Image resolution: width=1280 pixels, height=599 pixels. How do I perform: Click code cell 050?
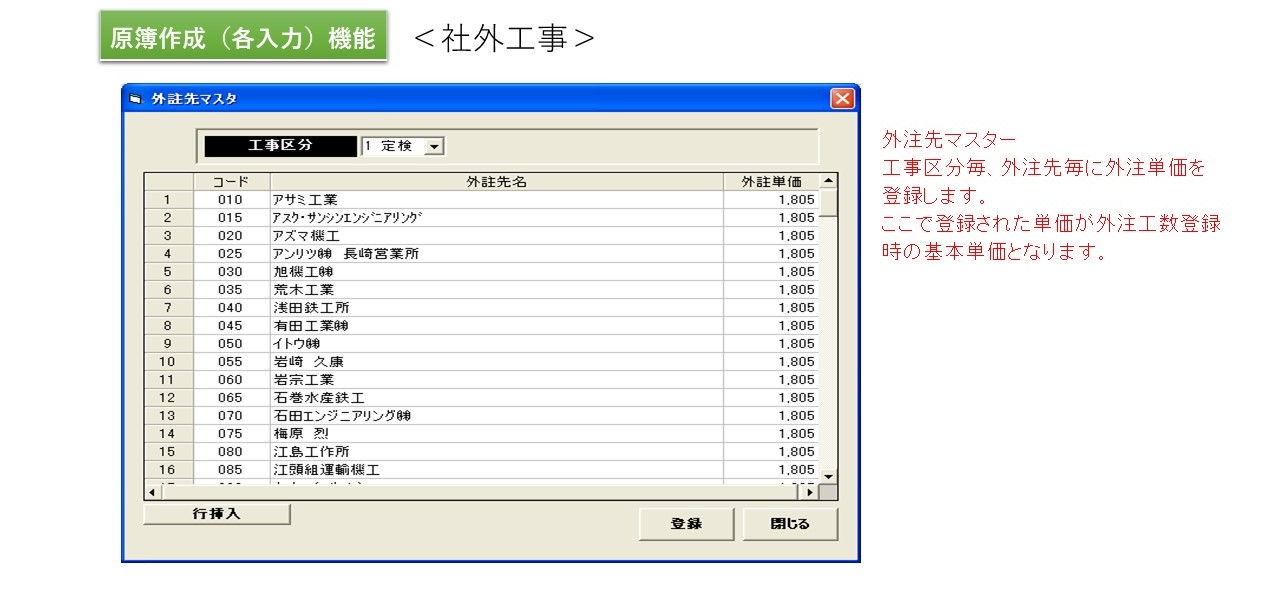[231, 344]
